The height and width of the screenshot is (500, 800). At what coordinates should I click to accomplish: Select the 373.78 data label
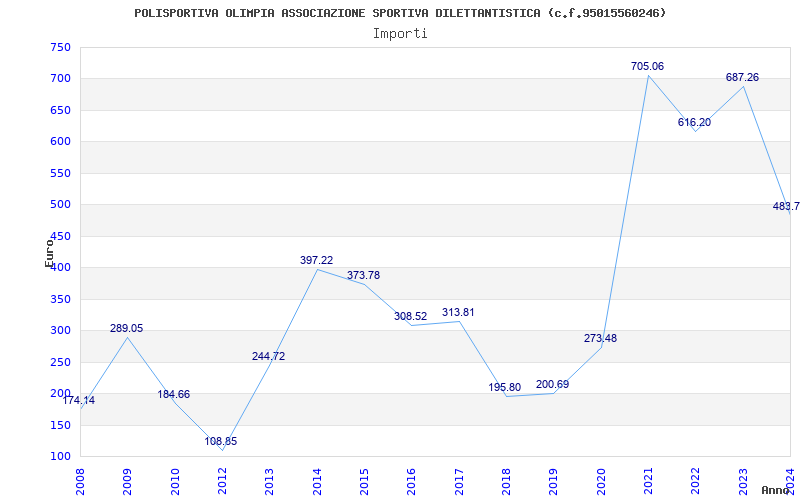pyautogui.click(x=363, y=276)
